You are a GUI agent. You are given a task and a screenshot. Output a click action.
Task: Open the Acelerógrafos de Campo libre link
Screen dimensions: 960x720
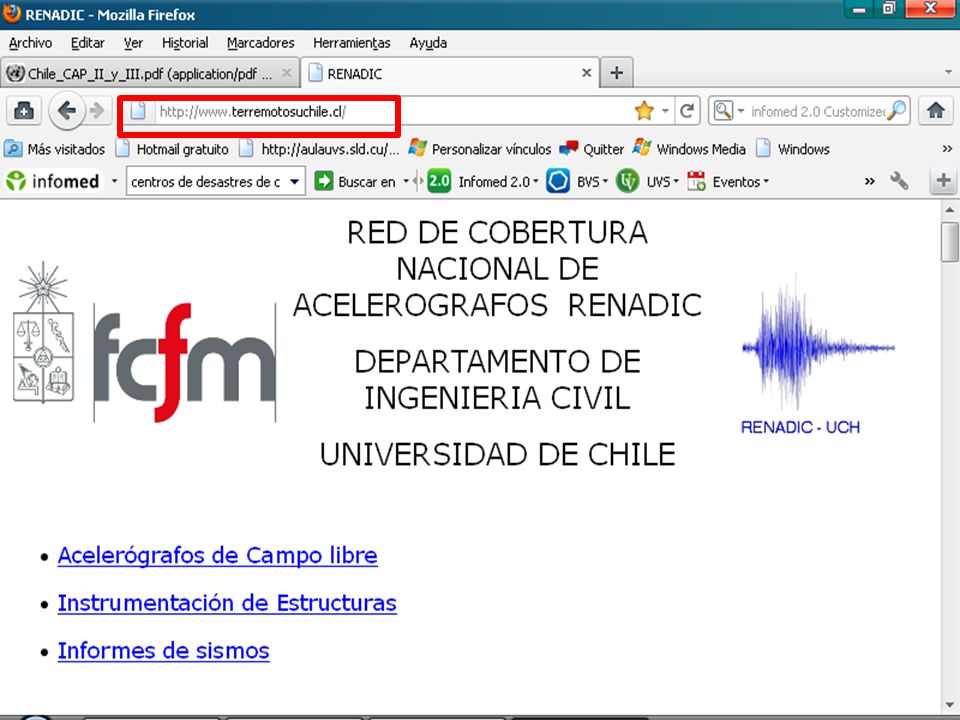217,555
